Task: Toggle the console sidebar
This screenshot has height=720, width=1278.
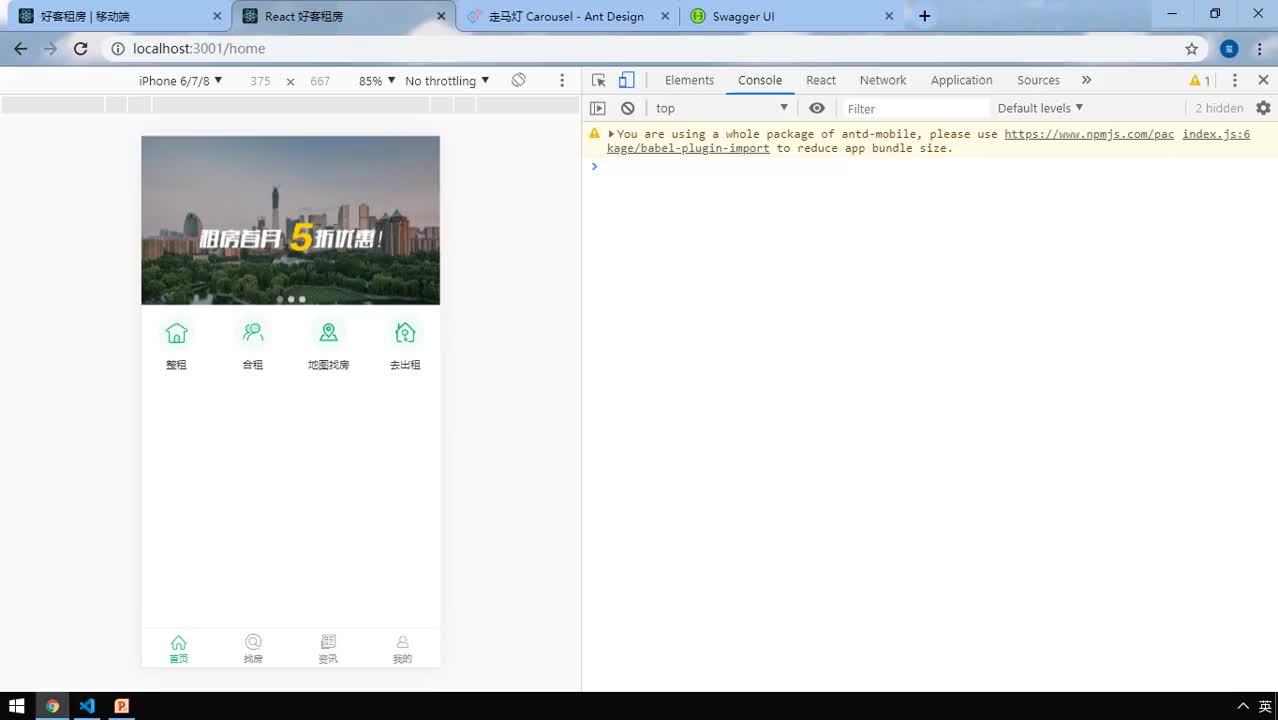Action: click(598, 108)
